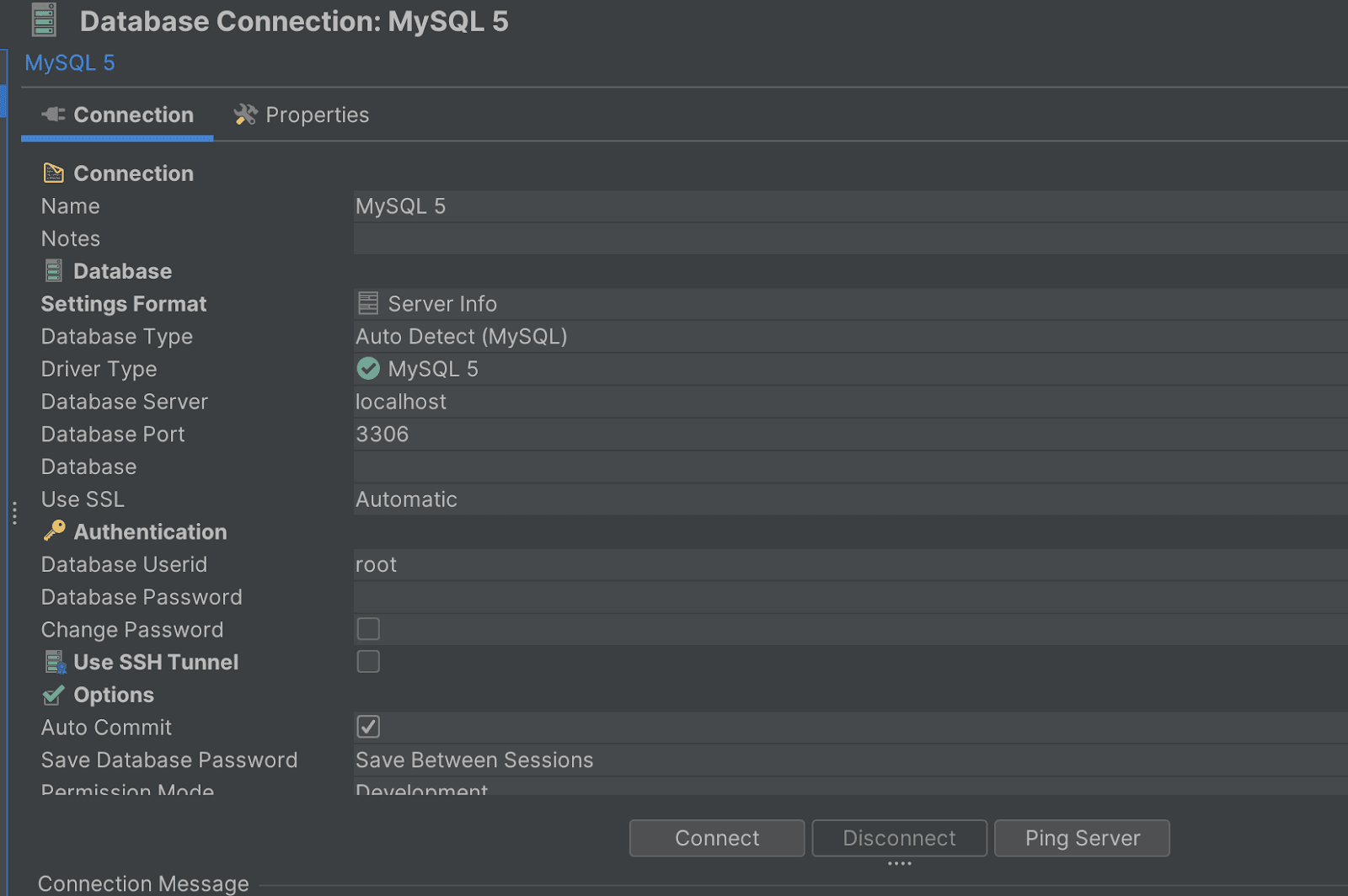1348x896 pixels.
Task: Switch to the Properties tab
Action: (x=302, y=115)
